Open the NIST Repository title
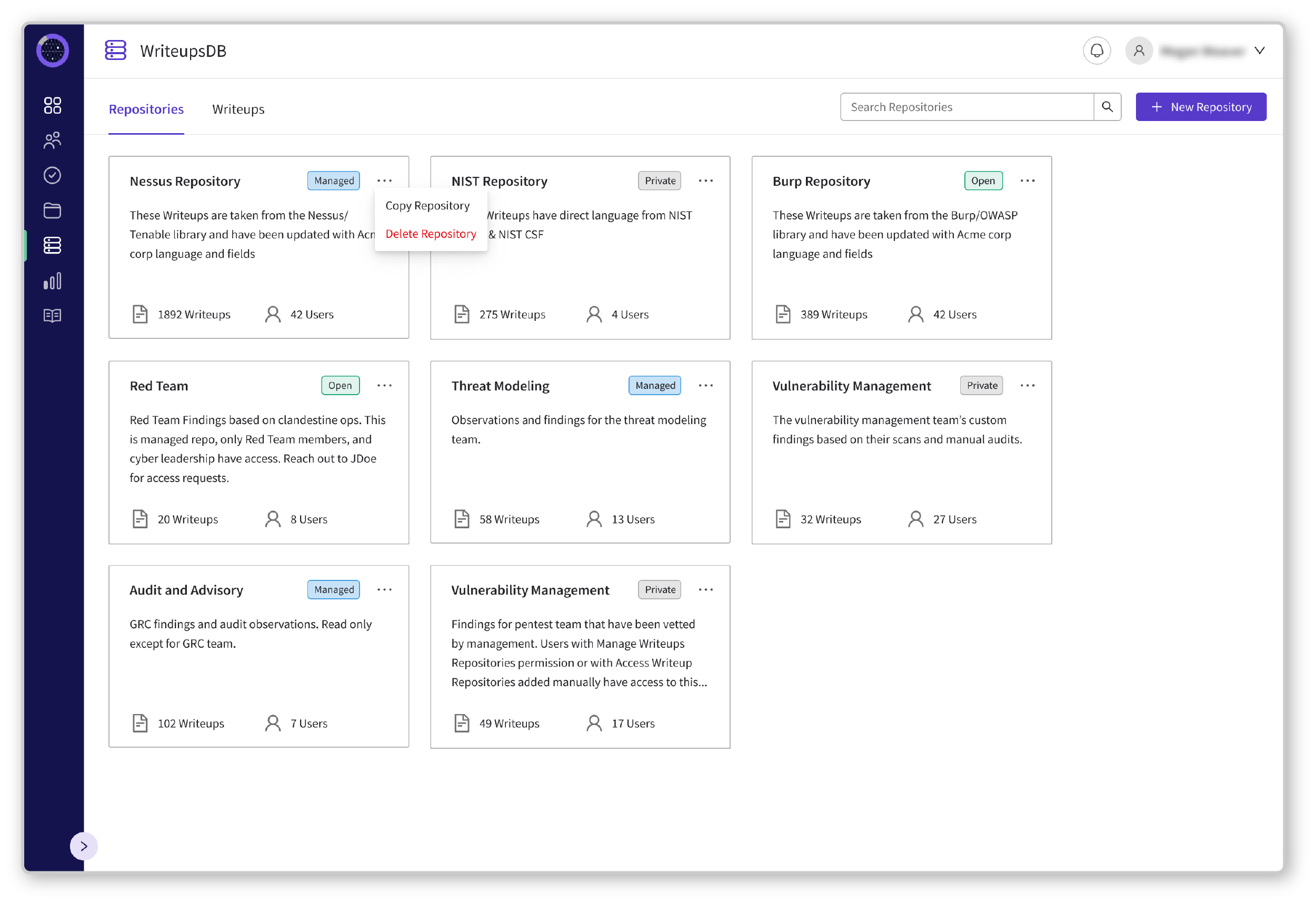The height and width of the screenshot is (904, 1316). pyautogui.click(x=500, y=181)
